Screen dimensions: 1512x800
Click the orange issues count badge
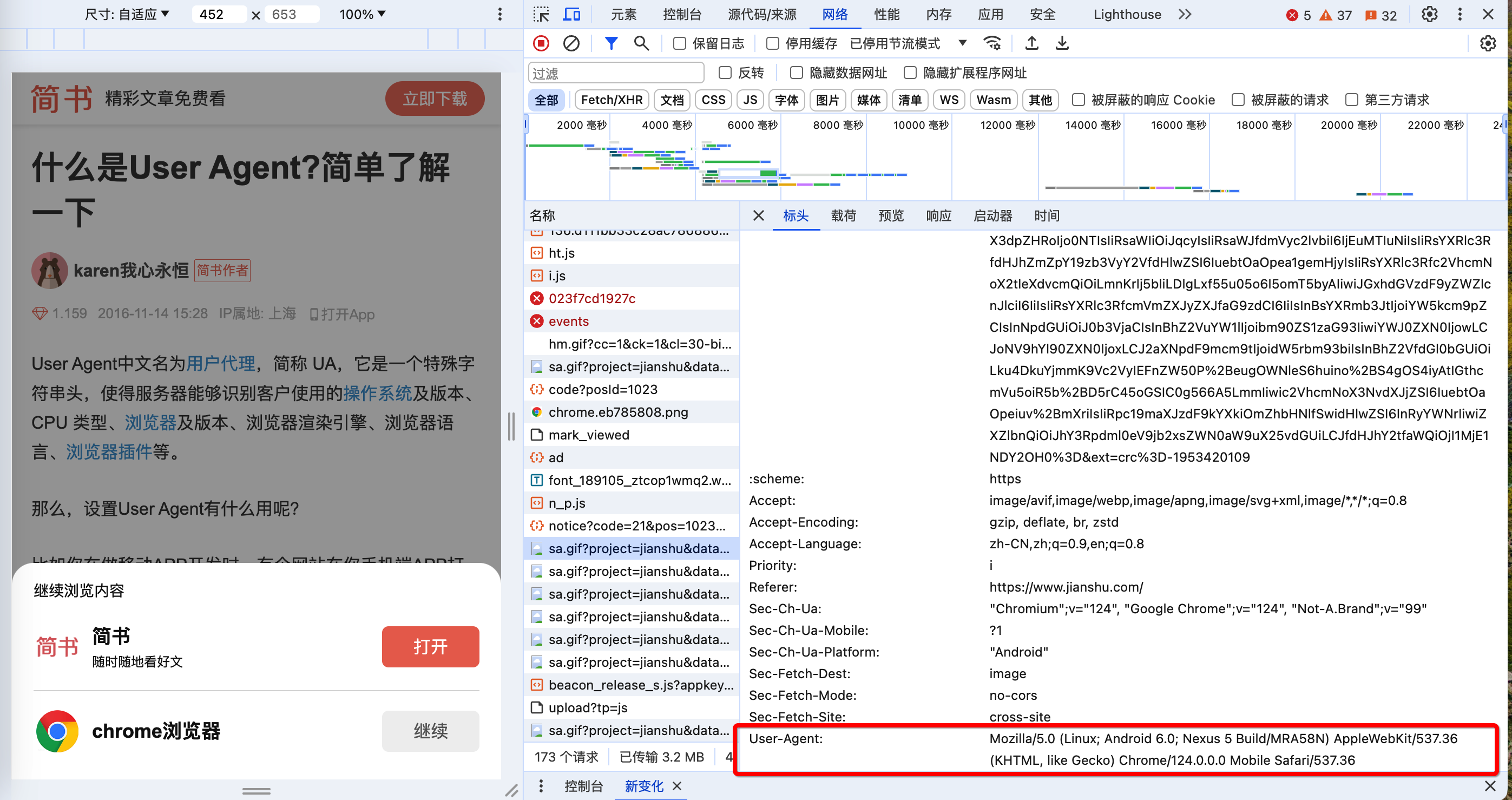click(1380, 15)
